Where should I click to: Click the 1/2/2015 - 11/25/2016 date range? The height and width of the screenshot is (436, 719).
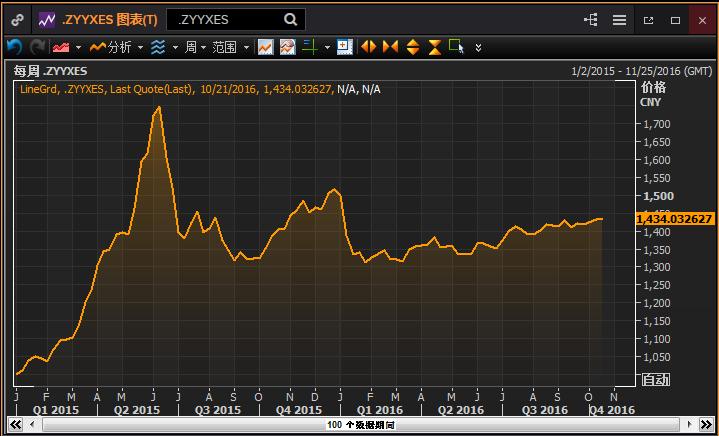[642, 72]
